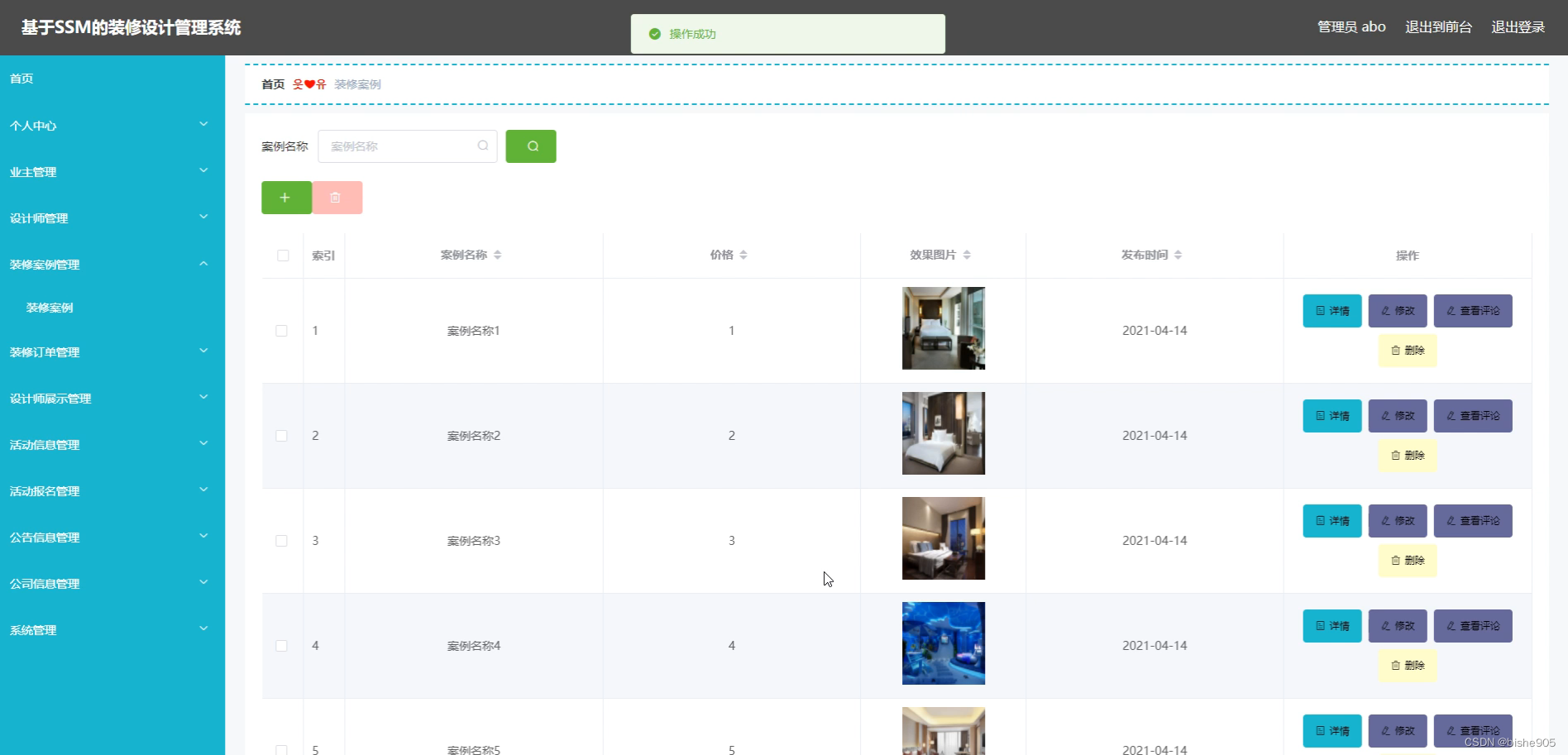Click 查看评论 for 案例名称3 row
Screen dimensions: 1568x755
1473,521
